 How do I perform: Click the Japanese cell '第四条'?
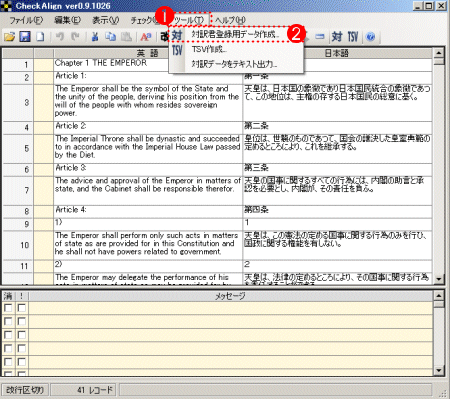337,212
